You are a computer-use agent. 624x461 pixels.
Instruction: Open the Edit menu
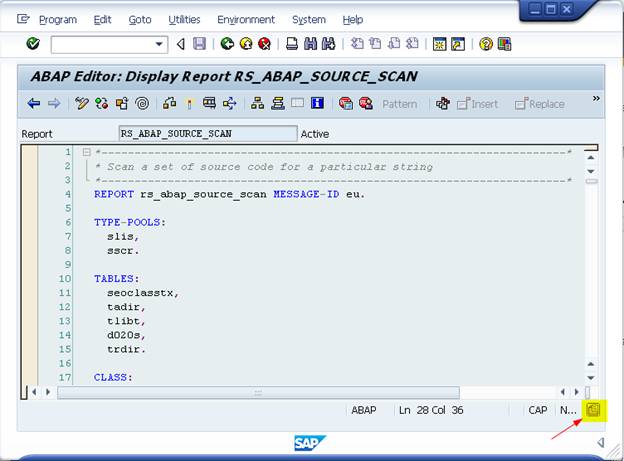102,20
